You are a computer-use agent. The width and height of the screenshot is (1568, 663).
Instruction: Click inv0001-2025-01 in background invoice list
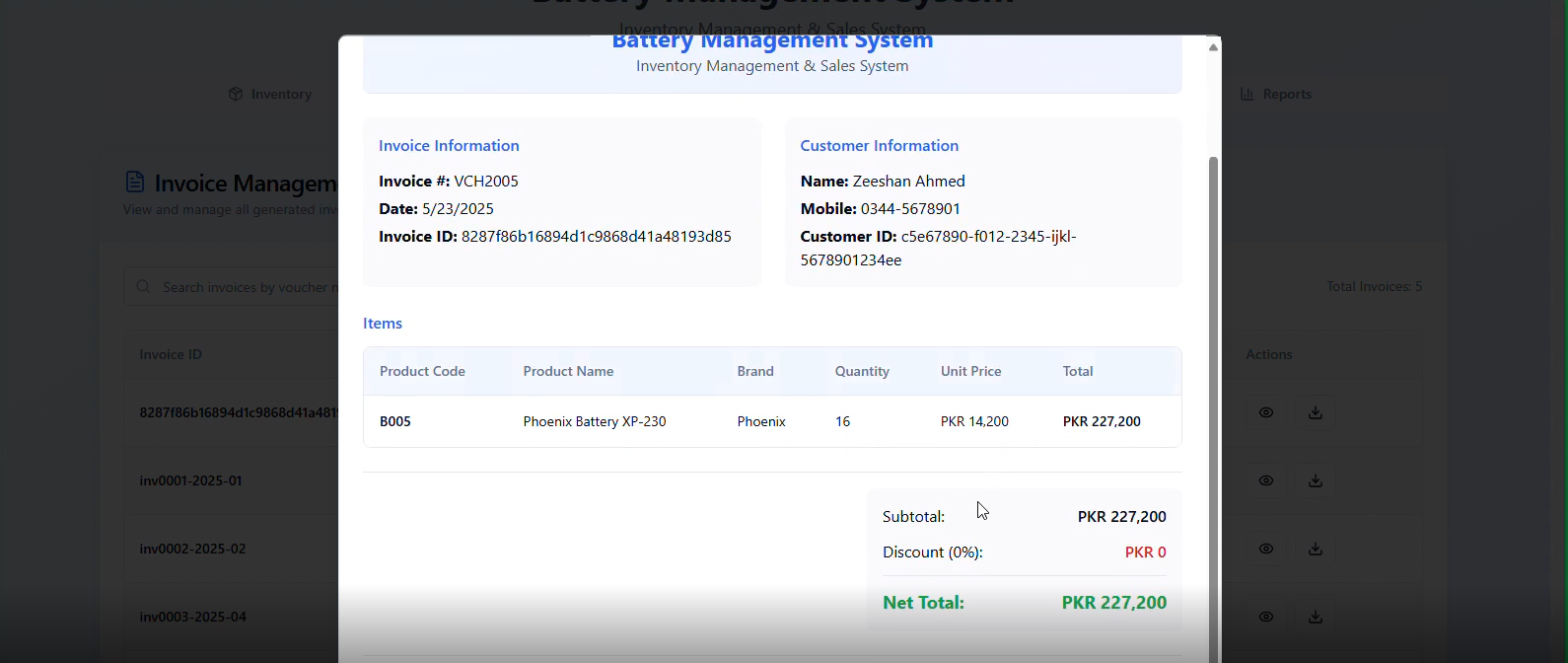(x=191, y=481)
